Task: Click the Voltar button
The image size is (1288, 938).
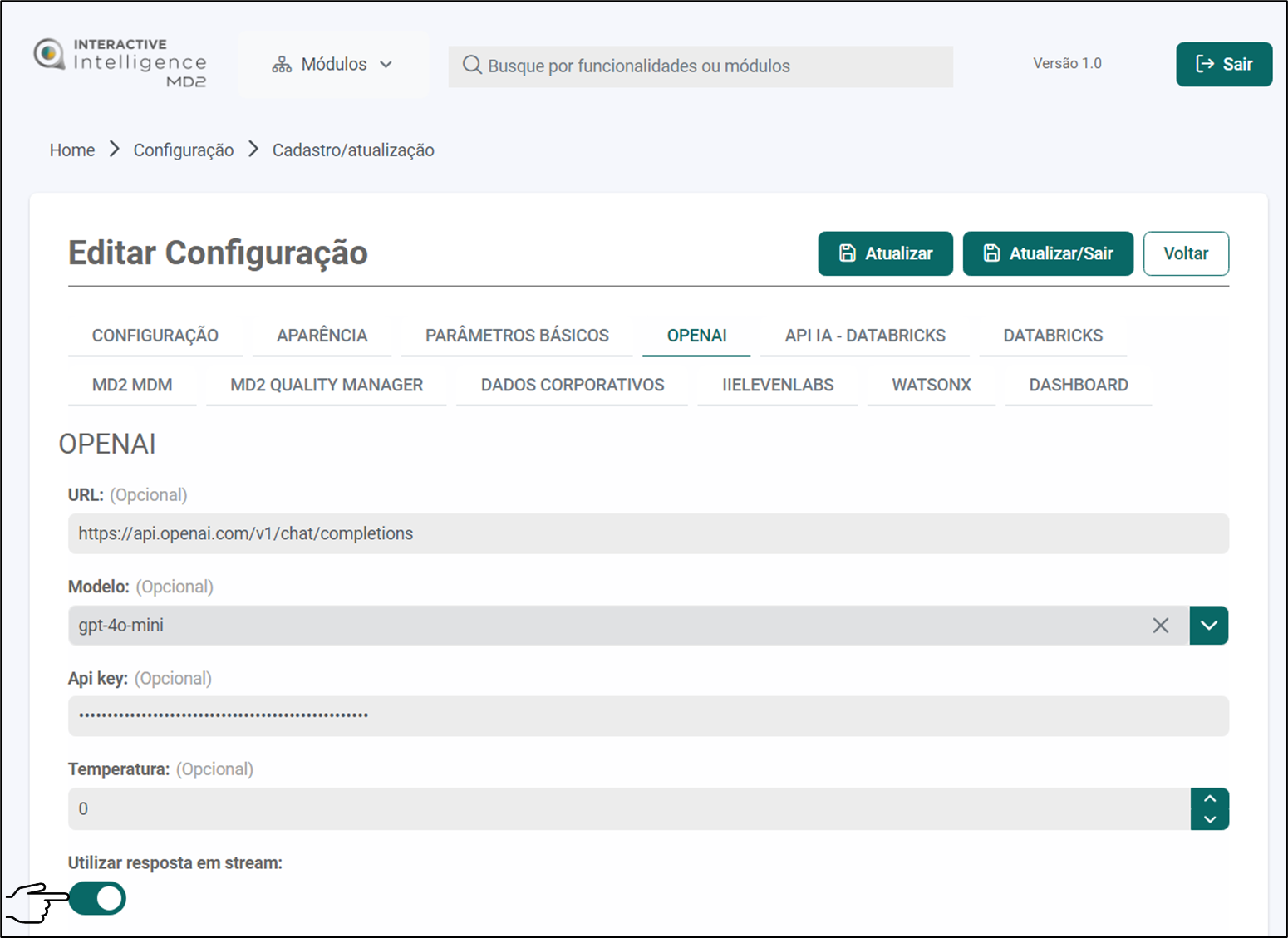Action: 1185,253
